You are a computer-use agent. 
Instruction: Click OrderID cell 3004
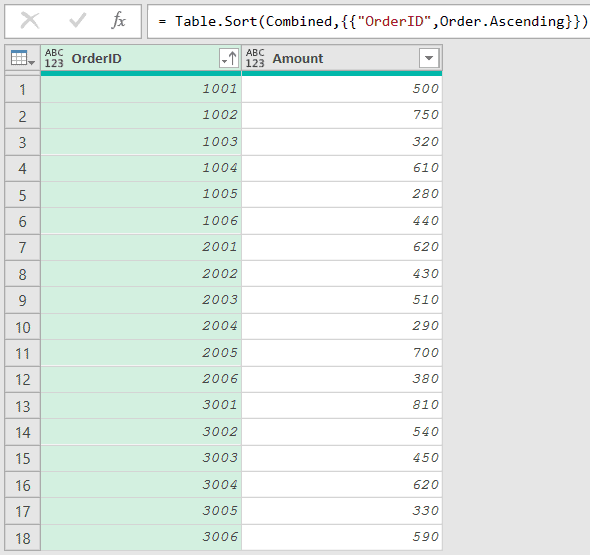[x=141, y=485]
